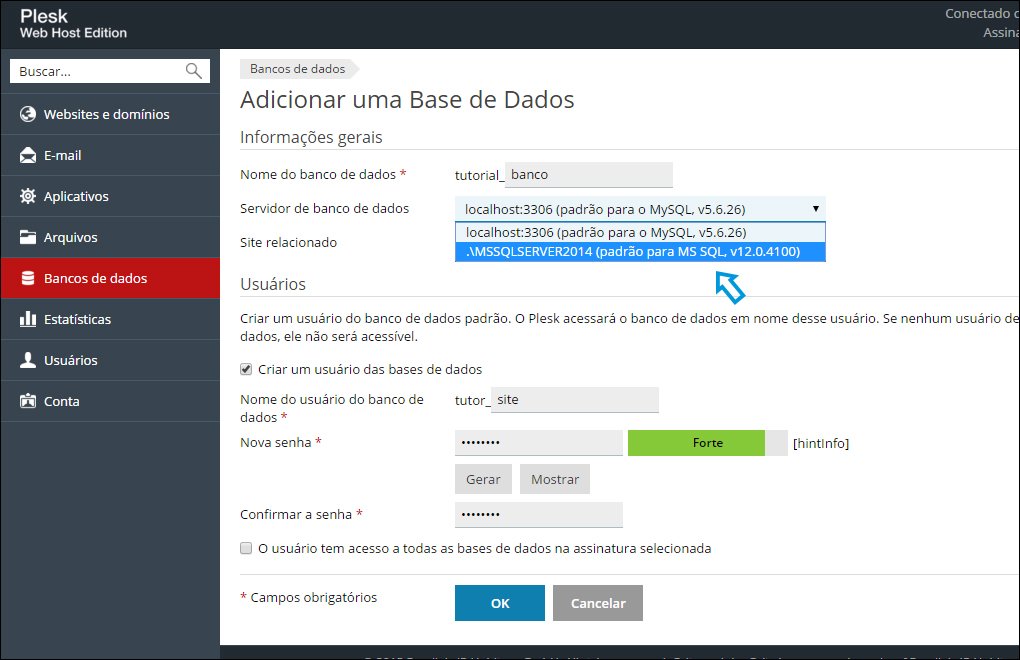Click the Confirmar a senha field
This screenshot has height=660, width=1020.
tap(538, 514)
